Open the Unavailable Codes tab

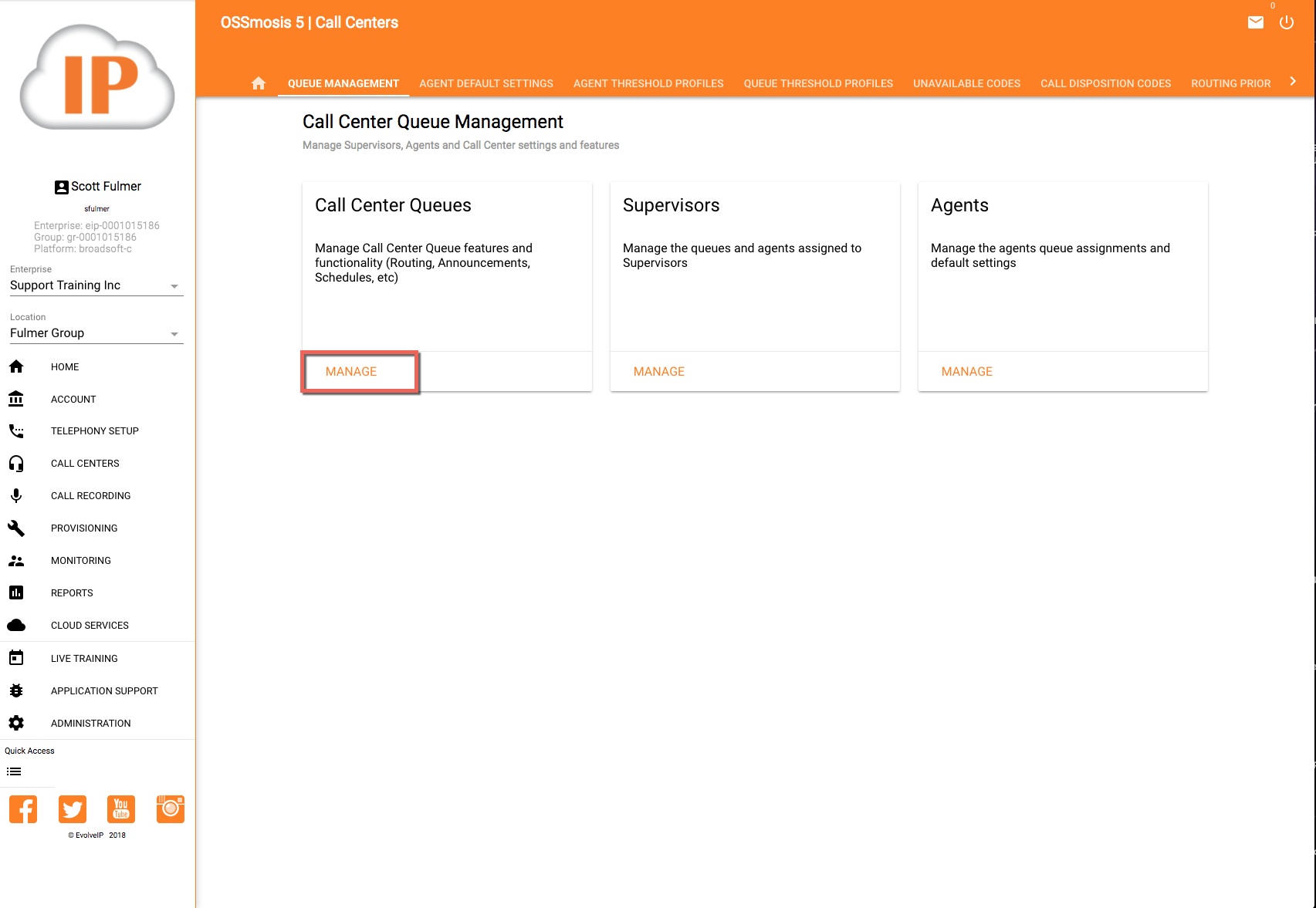coord(966,83)
